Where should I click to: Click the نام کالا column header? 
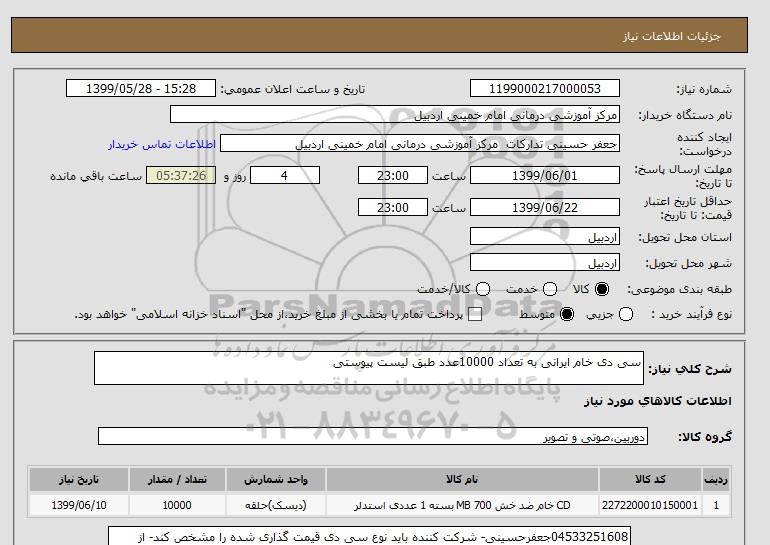(462, 479)
